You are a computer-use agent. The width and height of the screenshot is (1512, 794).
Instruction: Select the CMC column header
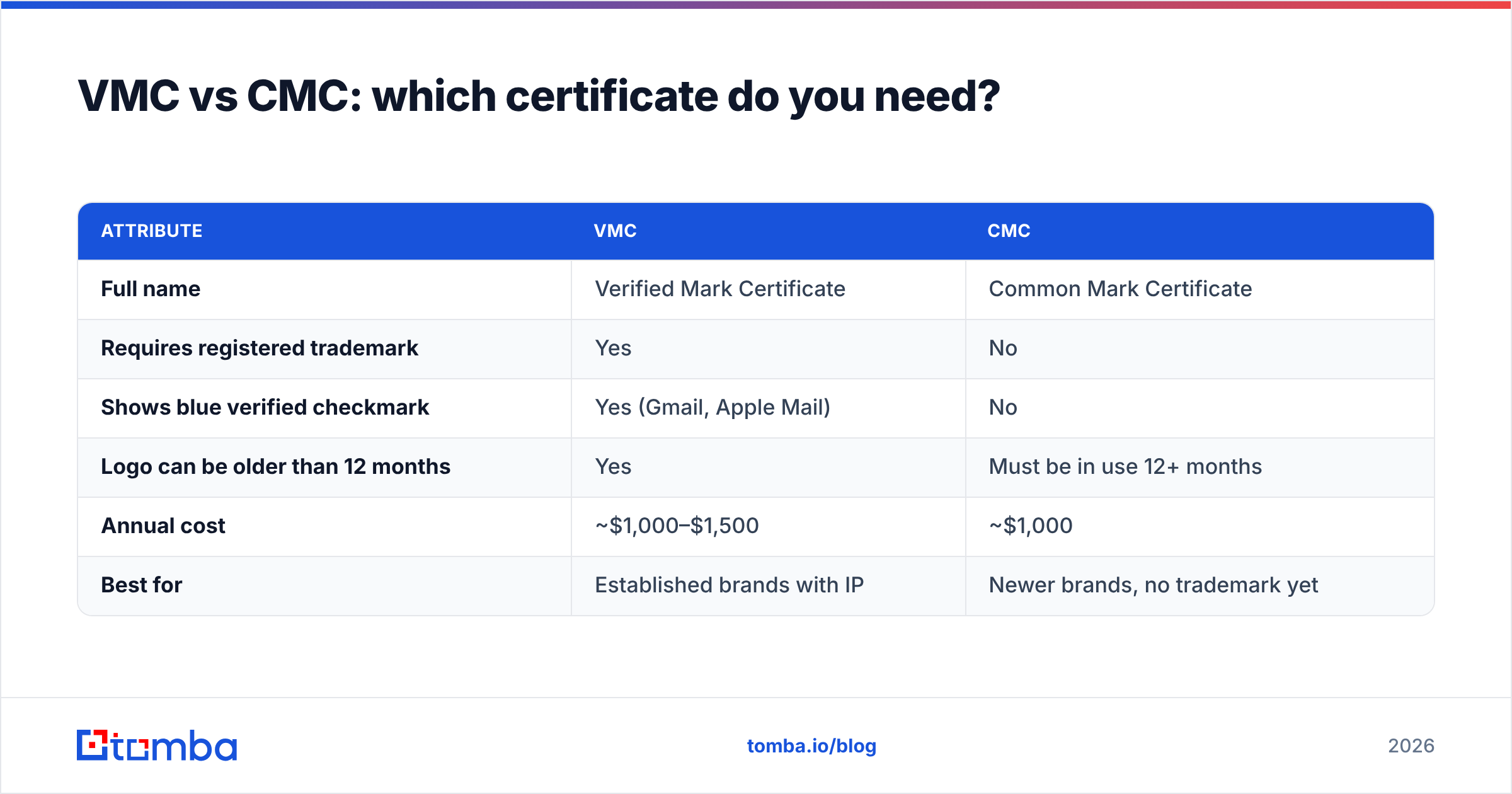(1009, 231)
